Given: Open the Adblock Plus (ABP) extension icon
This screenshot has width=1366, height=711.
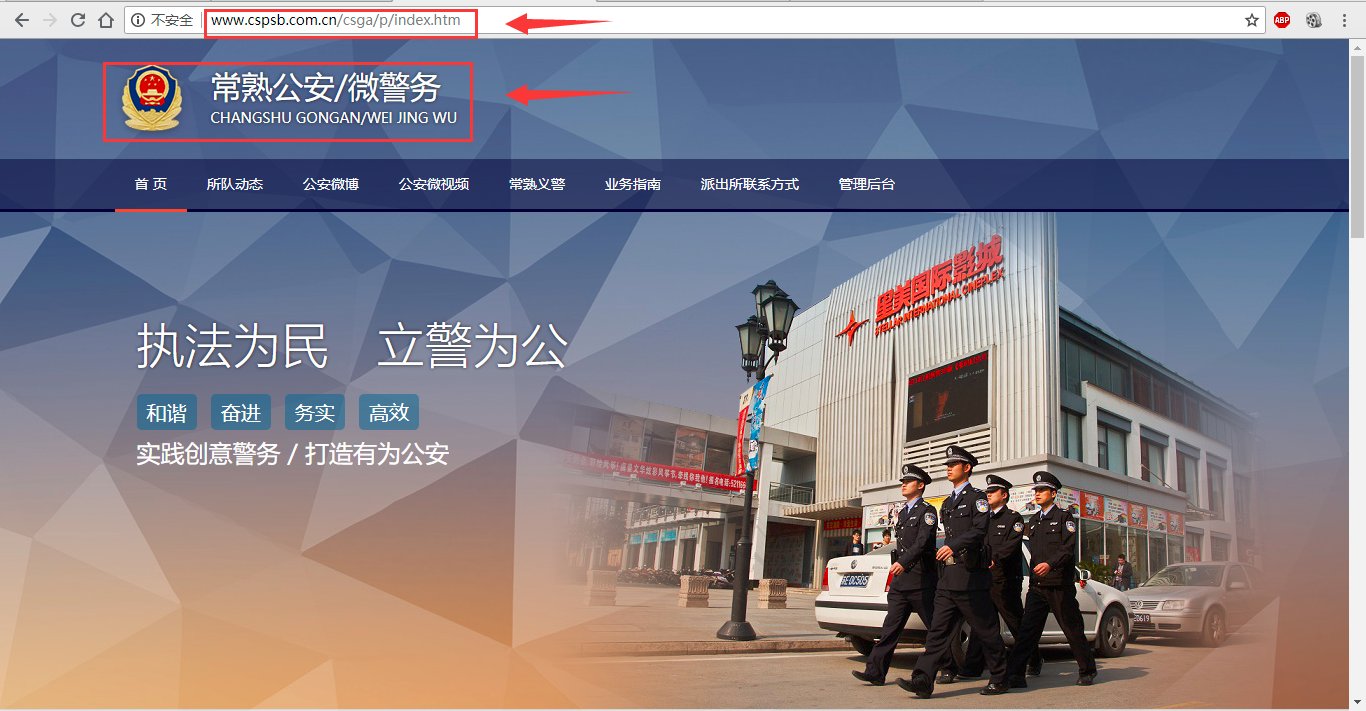Looking at the screenshot, I should click(x=1281, y=19).
